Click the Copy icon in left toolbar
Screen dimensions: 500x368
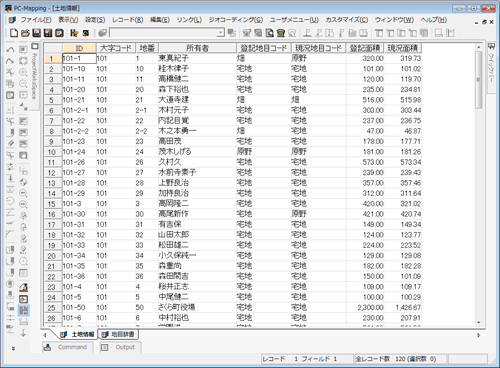tap(10, 84)
